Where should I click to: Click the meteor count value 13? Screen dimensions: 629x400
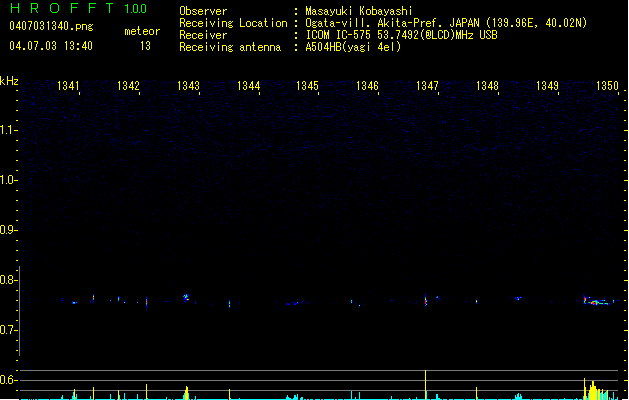[x=145, y=46]
